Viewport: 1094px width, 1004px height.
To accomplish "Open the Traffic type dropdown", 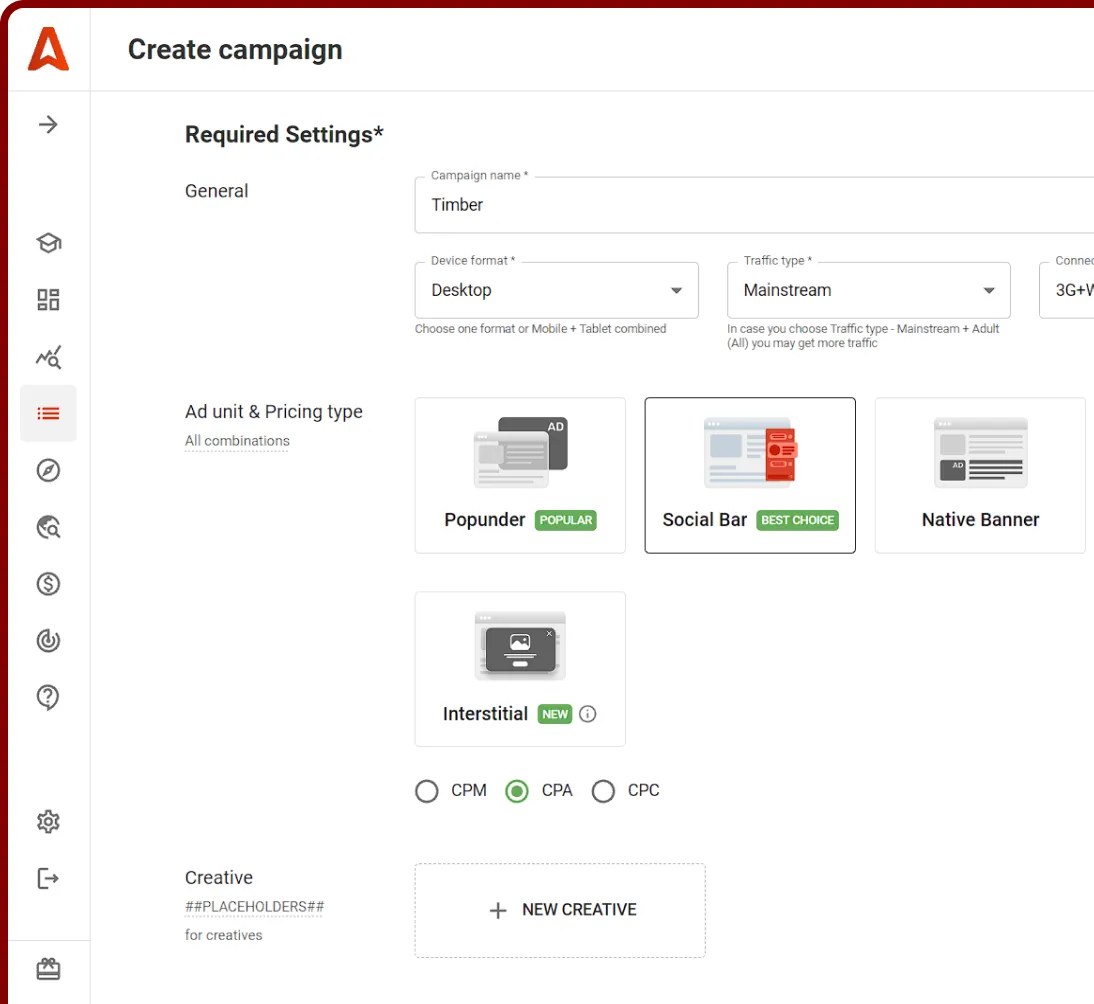I will coord(868,290).
